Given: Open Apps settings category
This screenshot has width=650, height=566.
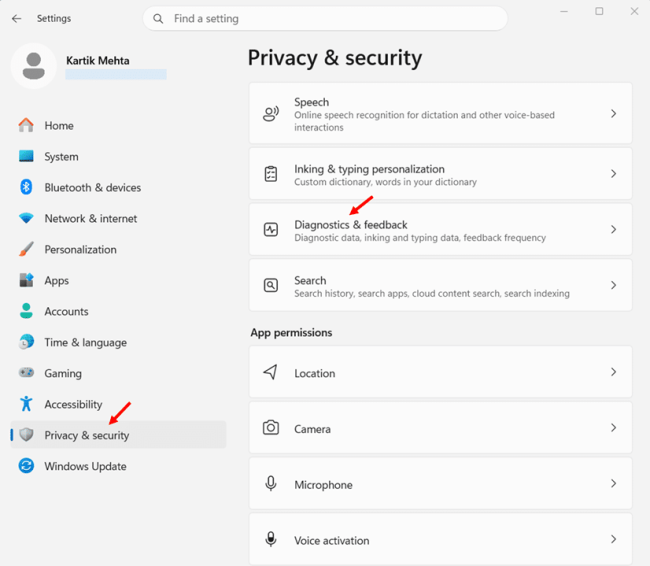Looking at the screenshot, I should [x=57, y=281].
